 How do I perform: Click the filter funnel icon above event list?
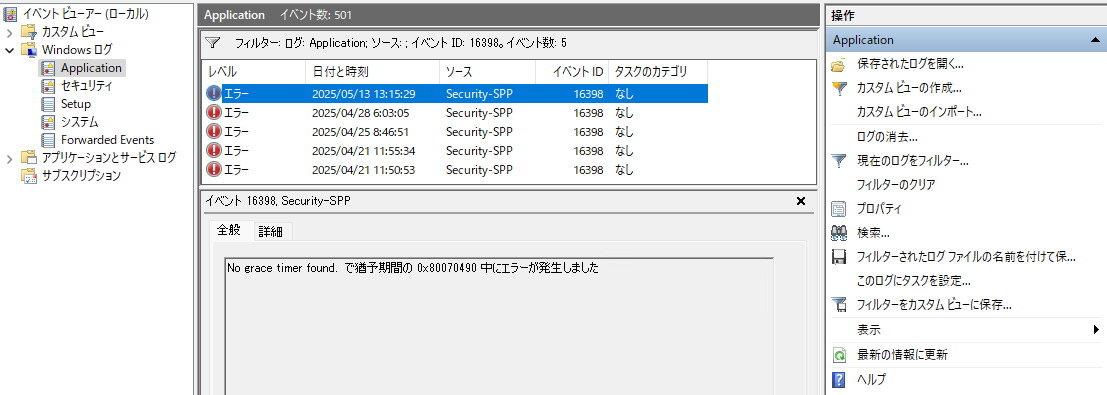pyautogui.click(x=213, y=44)
